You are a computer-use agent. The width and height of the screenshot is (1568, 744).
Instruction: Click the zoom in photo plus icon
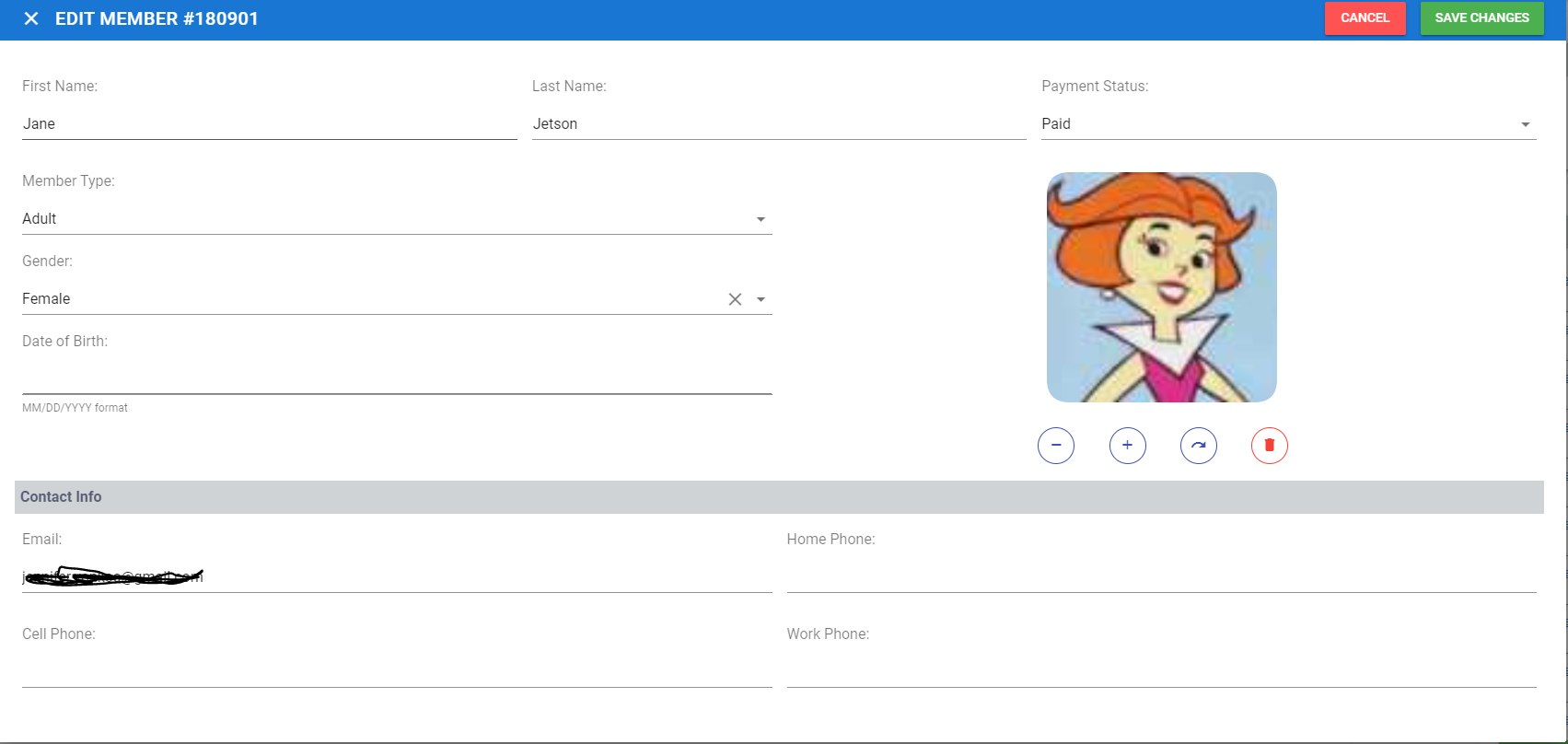pyautogui.click(x=1128, y=446)
